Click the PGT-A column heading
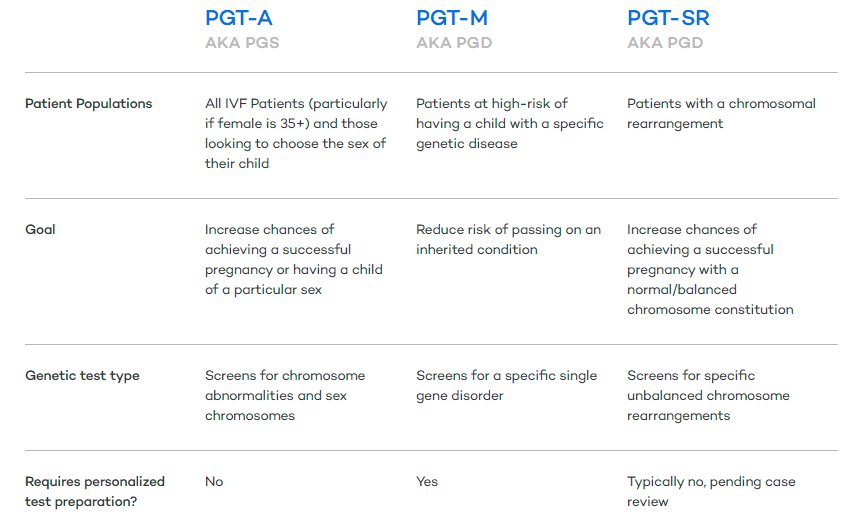 click(x=238, y=18)
